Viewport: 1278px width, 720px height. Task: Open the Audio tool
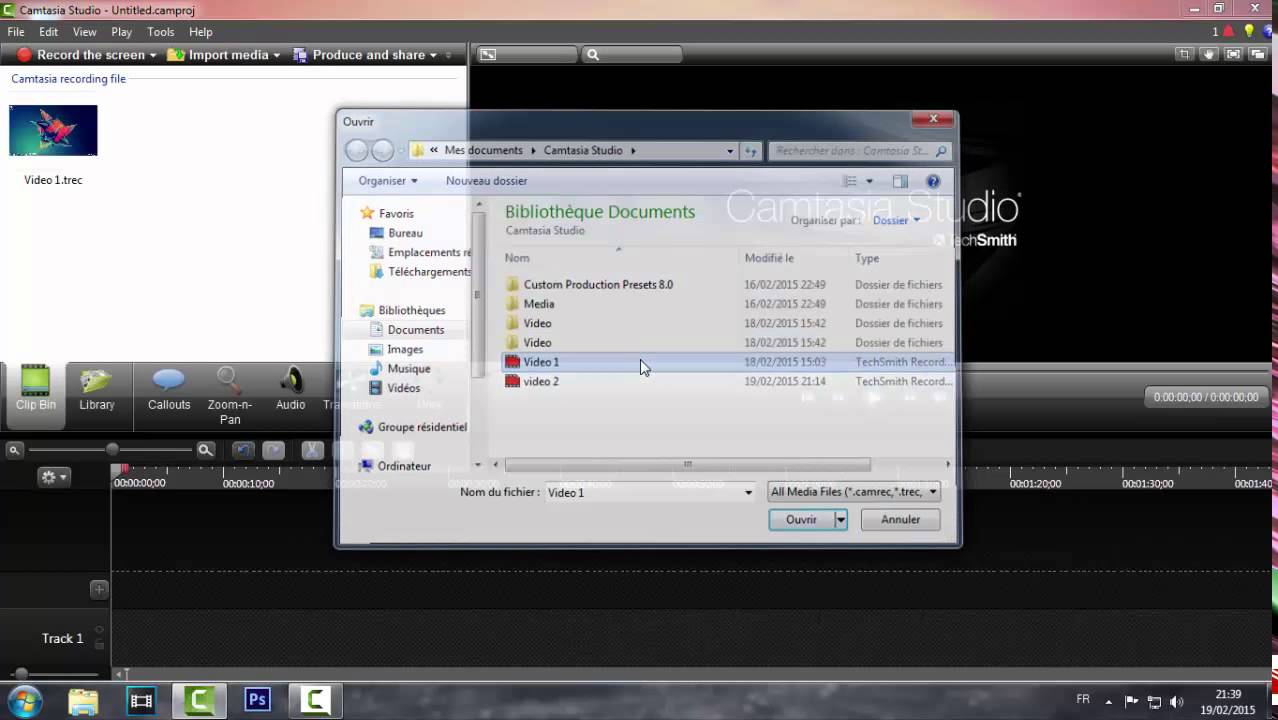pyautogui.click(x=291, y=389)
